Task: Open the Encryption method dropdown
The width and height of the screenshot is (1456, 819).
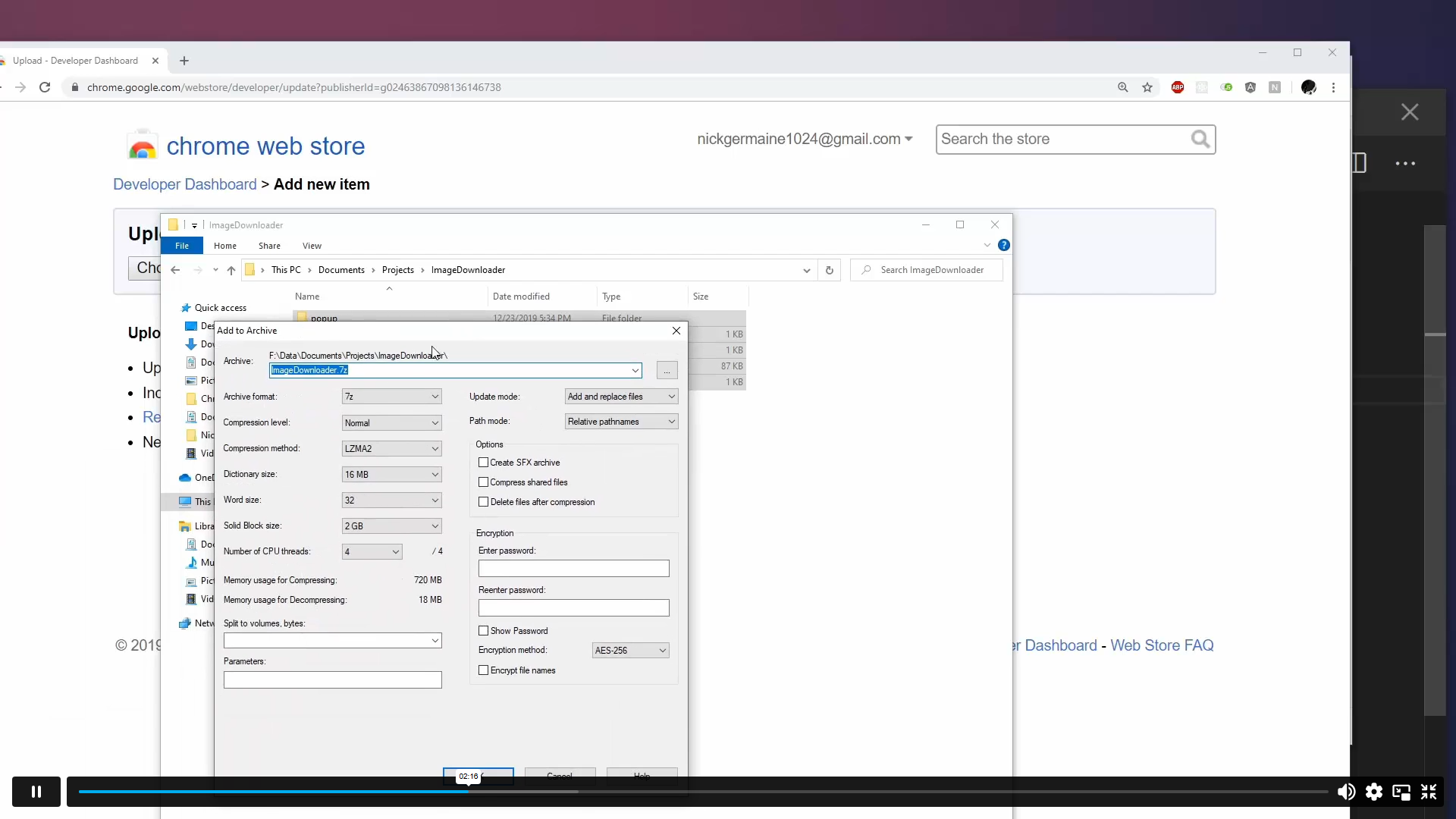Action: [630, 651]
